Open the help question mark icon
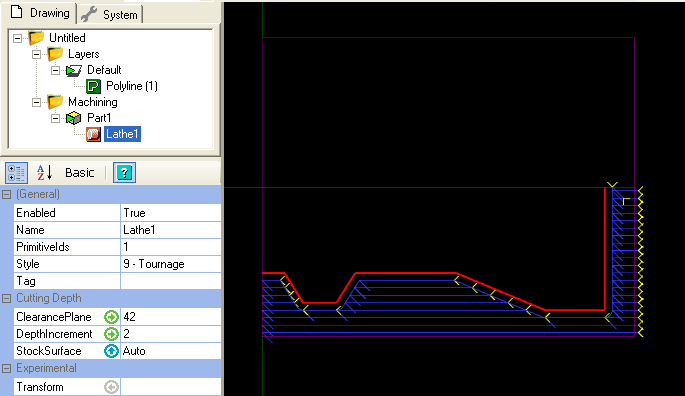The height and width of the screenshot is (396, 685). click(125, 173)
